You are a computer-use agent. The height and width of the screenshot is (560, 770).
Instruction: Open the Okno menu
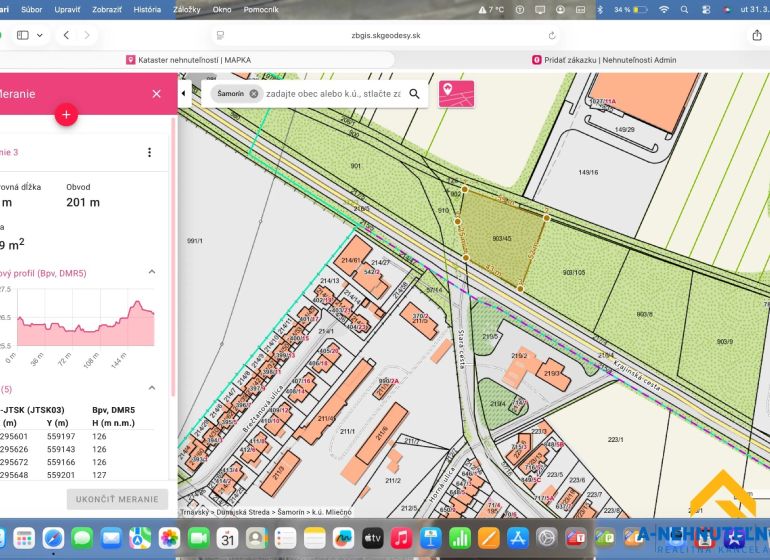222,9
